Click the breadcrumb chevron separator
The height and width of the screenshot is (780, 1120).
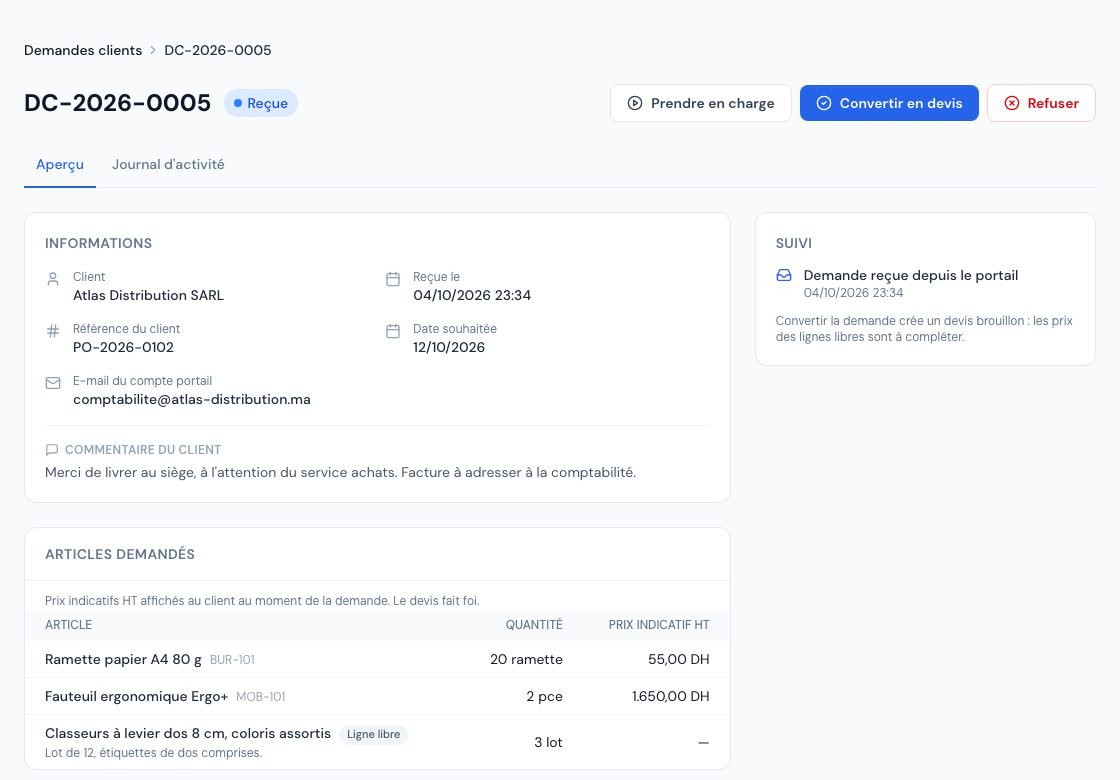click(153, 50)
